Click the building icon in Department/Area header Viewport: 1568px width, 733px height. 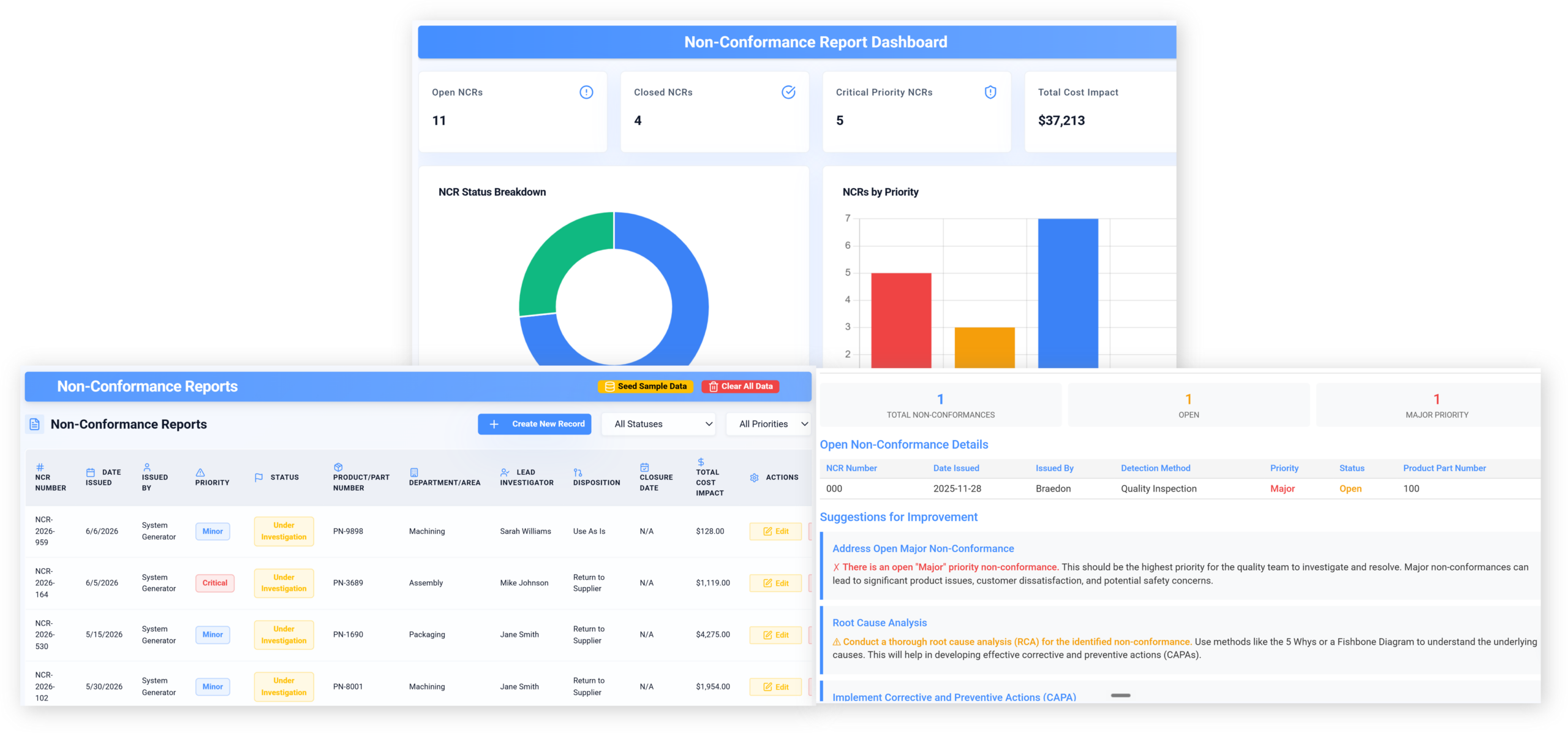tap(414, 473)
